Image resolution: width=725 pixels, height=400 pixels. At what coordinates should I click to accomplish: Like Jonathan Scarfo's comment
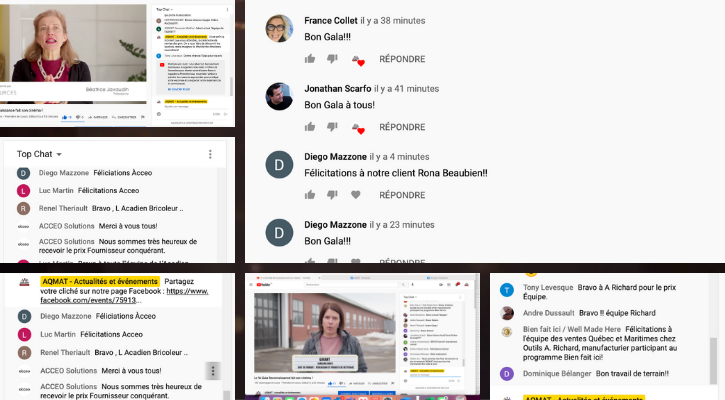point(310,127)
